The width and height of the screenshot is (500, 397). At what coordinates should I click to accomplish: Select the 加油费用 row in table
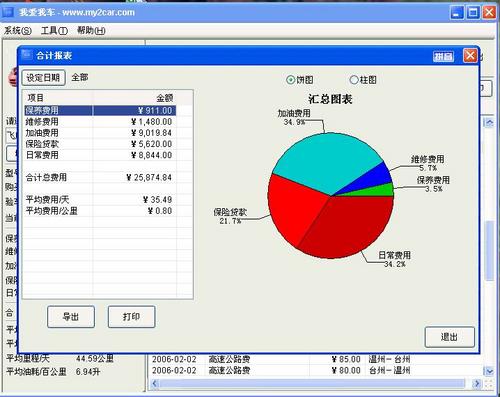(100, 133)
